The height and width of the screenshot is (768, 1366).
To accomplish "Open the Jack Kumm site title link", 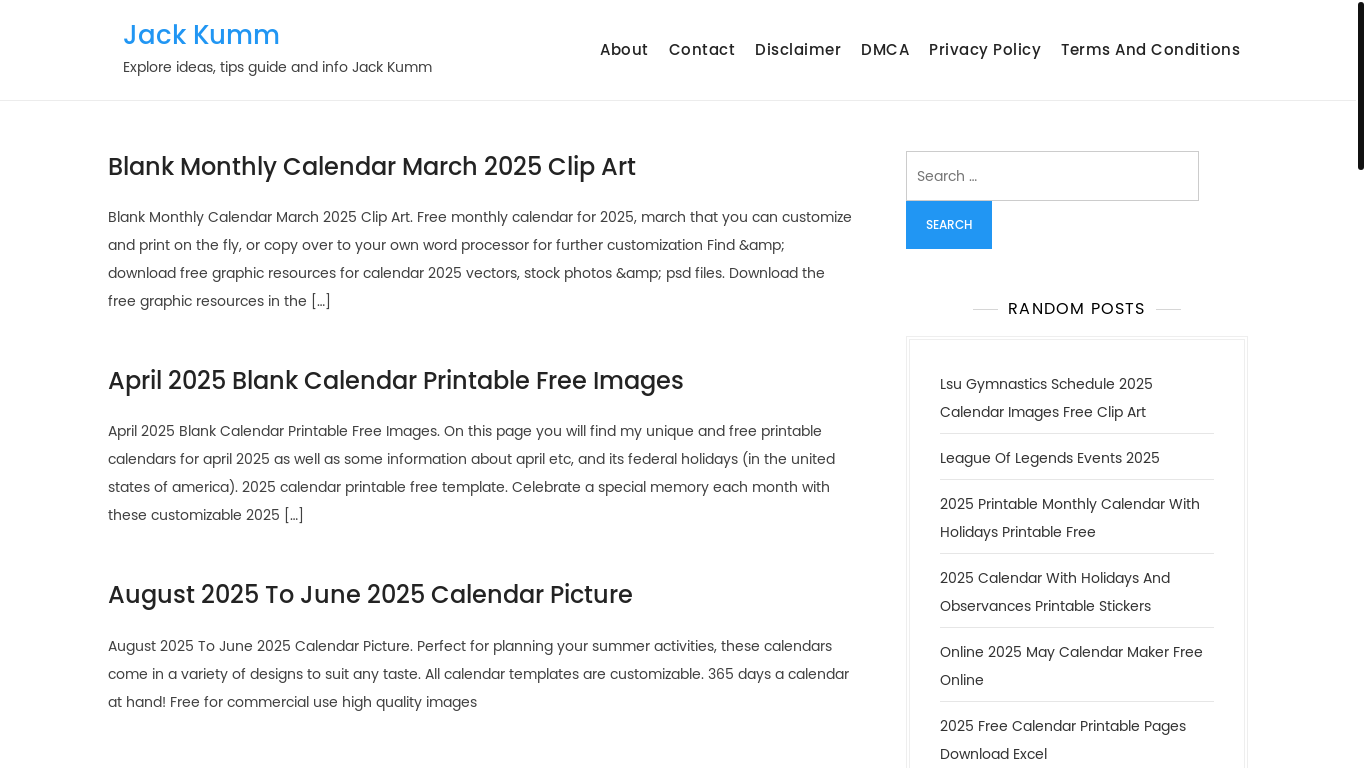I will tap(201, 35).
